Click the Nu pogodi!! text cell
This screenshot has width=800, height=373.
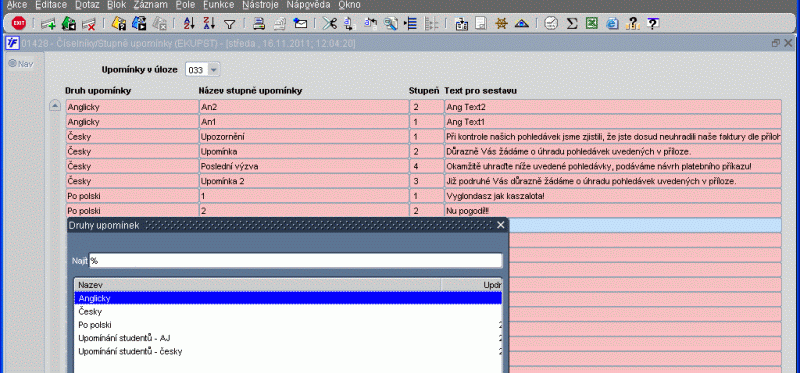(x=613, y=211)
